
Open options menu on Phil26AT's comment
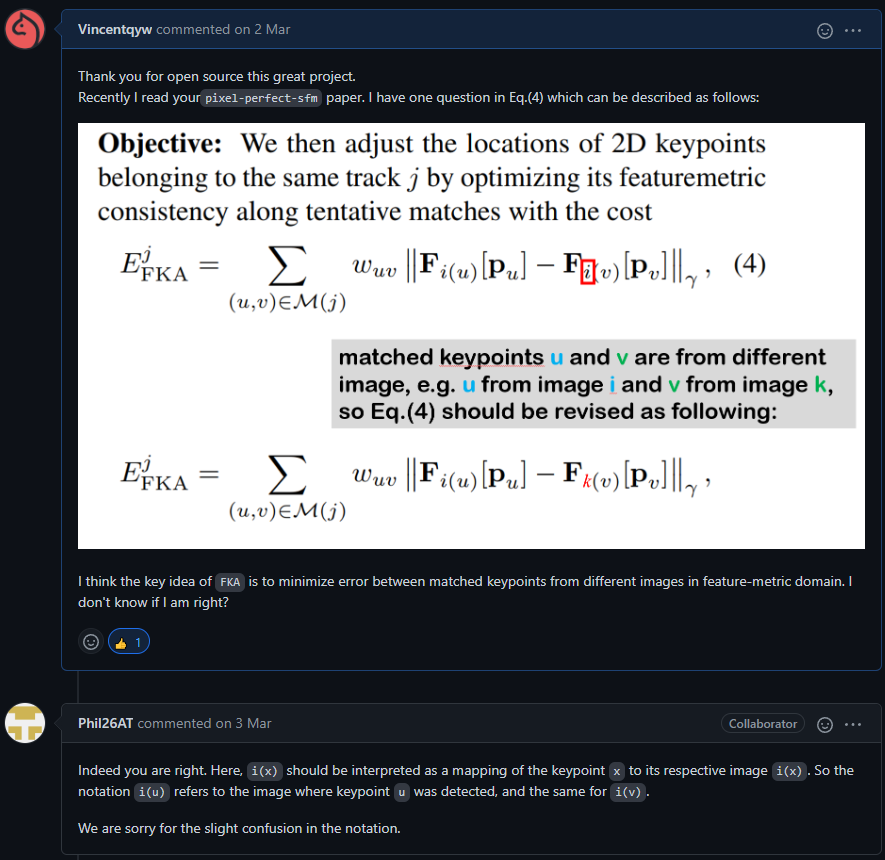(853, 724)
